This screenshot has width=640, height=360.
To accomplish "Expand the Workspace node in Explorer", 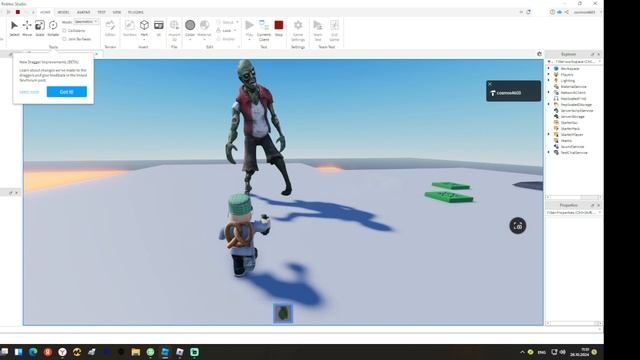I will [549, 69].
